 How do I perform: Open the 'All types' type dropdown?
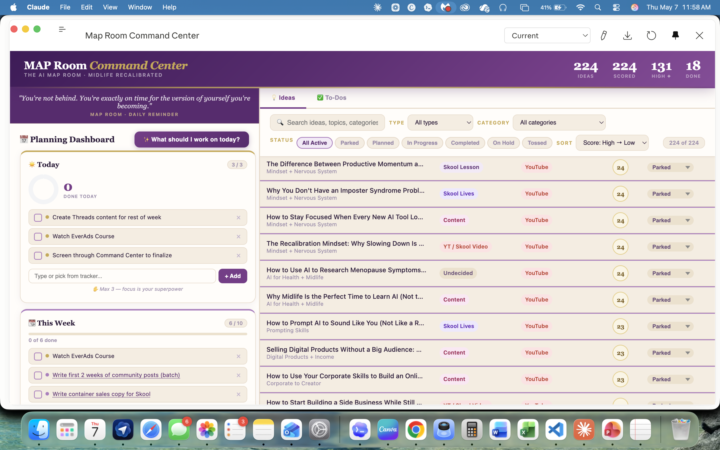440,123
